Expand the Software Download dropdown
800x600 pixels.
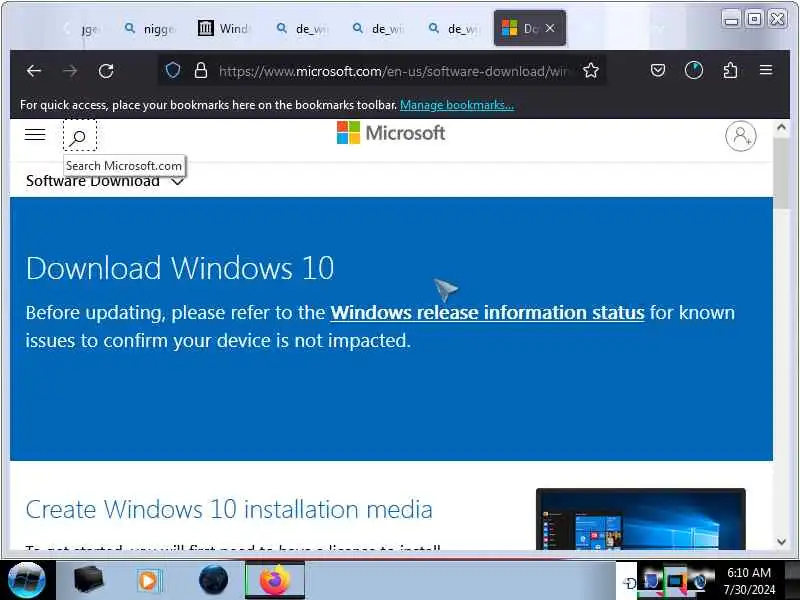(x=105, y=181)
